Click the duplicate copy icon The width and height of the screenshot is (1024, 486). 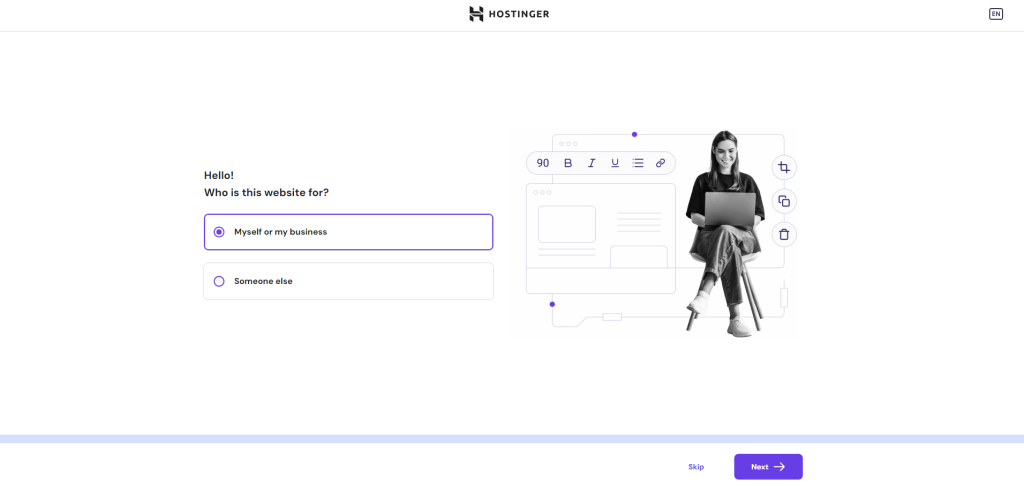click(784, 201)
